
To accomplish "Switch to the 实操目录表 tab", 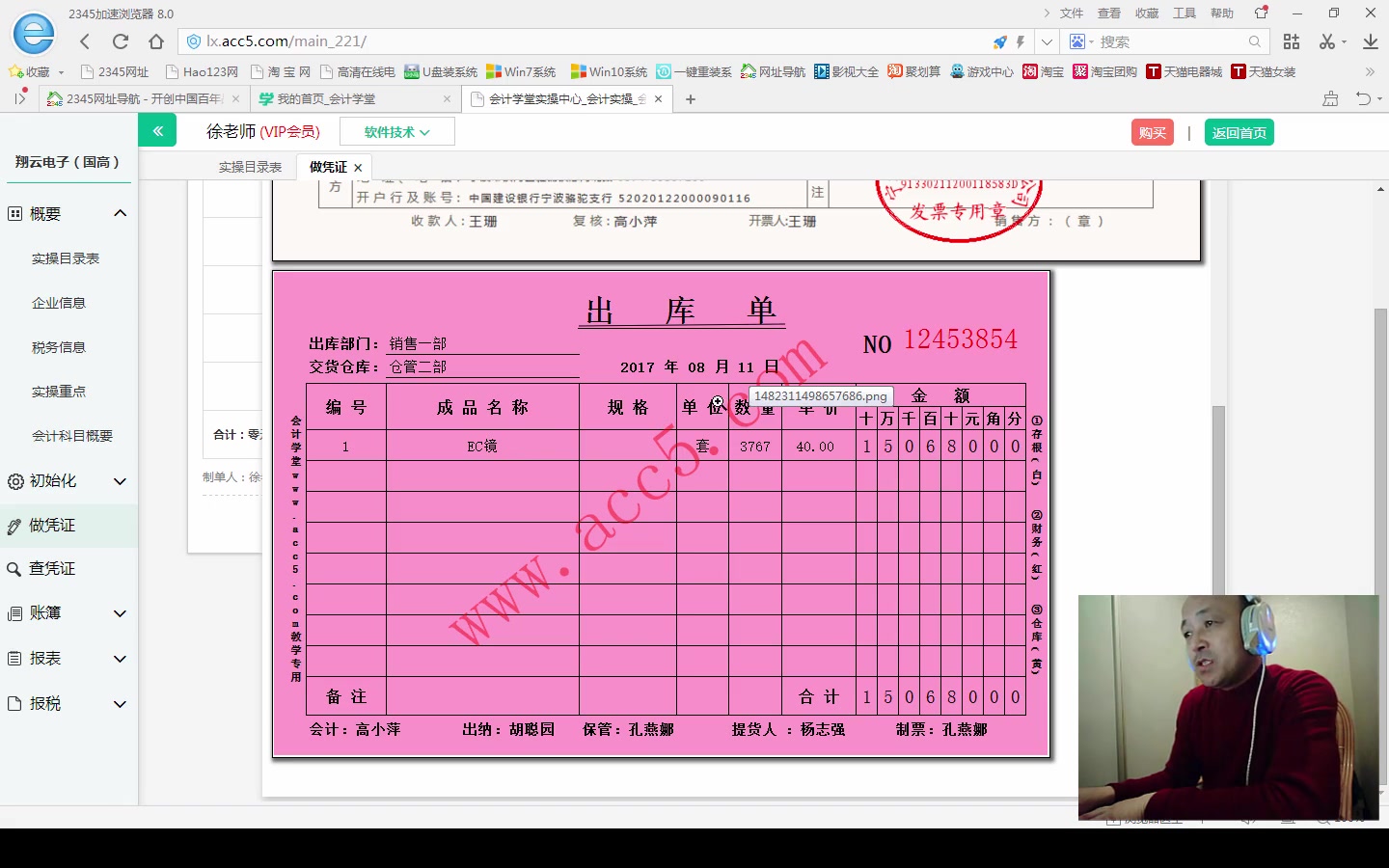I will tap(250, 165).
